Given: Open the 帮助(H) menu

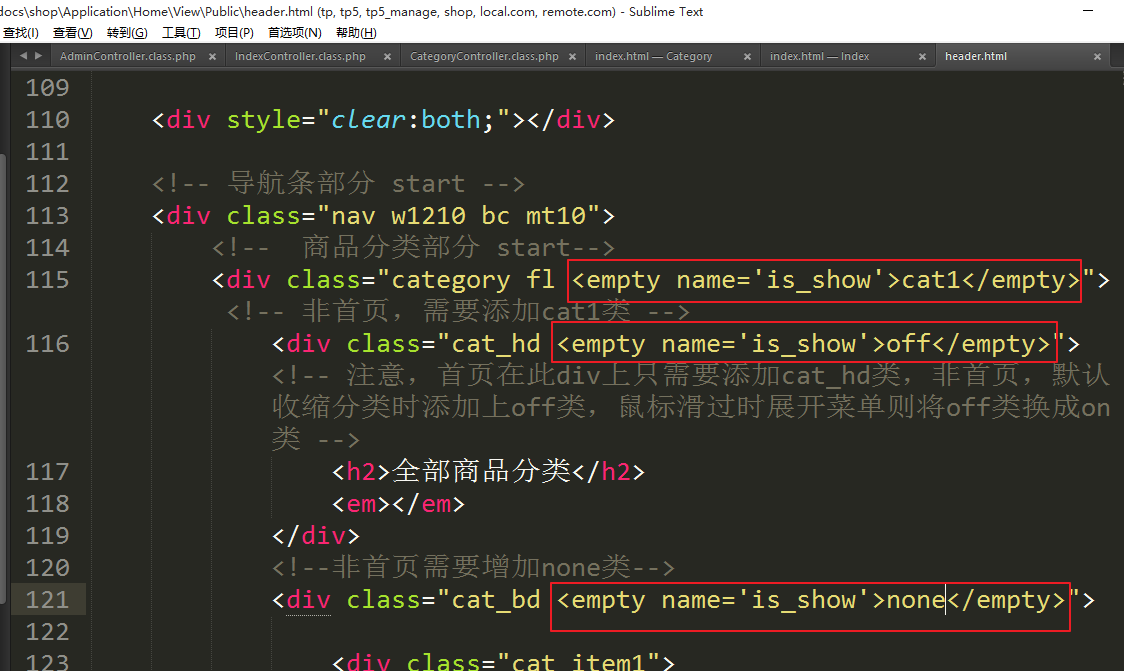Looking at the screenshot, I should tap(356, 33).
